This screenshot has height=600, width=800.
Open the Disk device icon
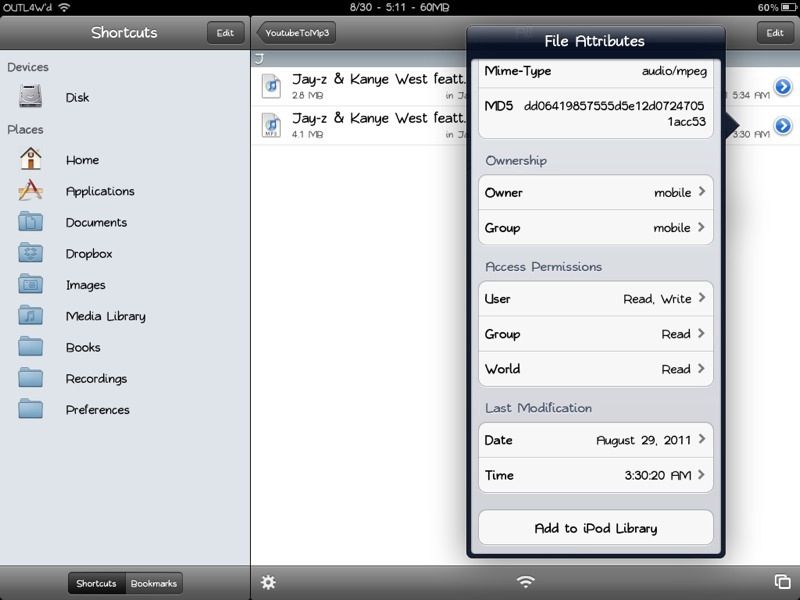tap(31, 96)
